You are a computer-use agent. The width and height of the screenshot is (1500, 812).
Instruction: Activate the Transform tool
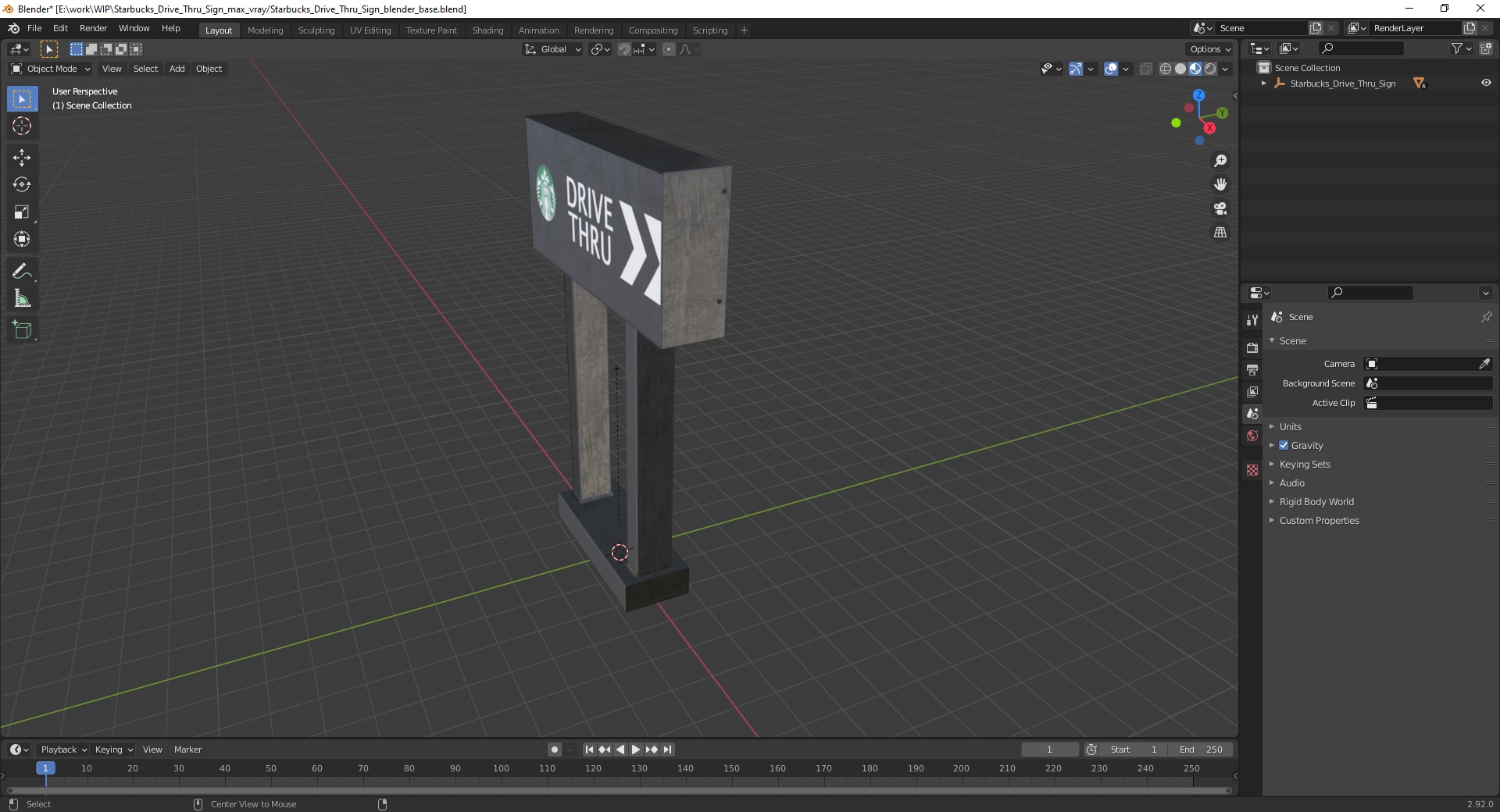22,240
